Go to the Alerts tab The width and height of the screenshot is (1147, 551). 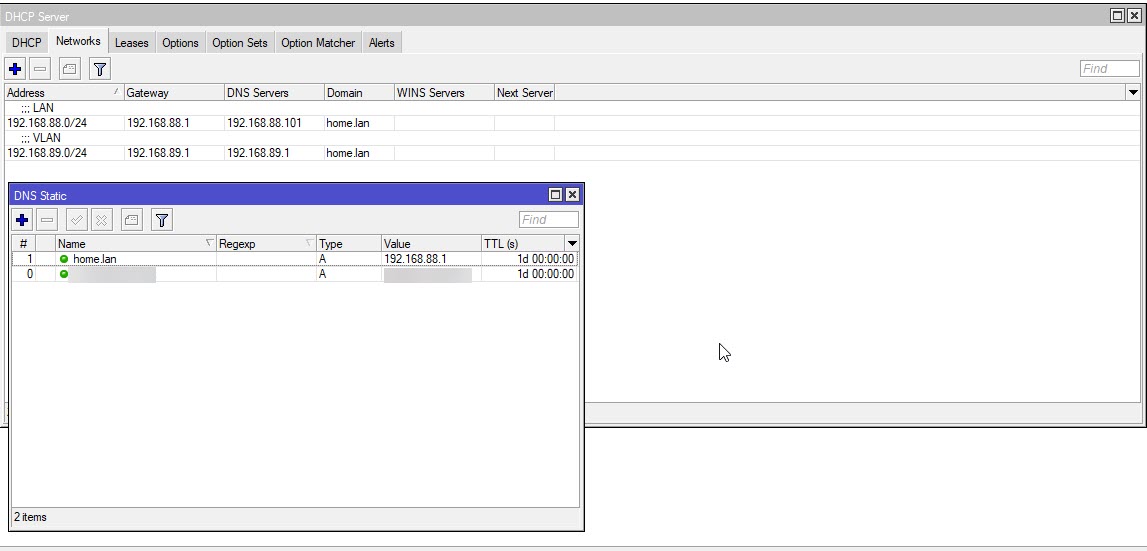coord(382,42)
